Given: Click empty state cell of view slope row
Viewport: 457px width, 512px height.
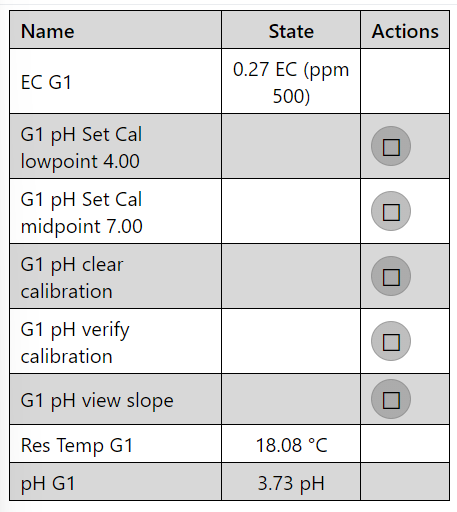Looking at the screenshot, I should (x=291, y=399).
